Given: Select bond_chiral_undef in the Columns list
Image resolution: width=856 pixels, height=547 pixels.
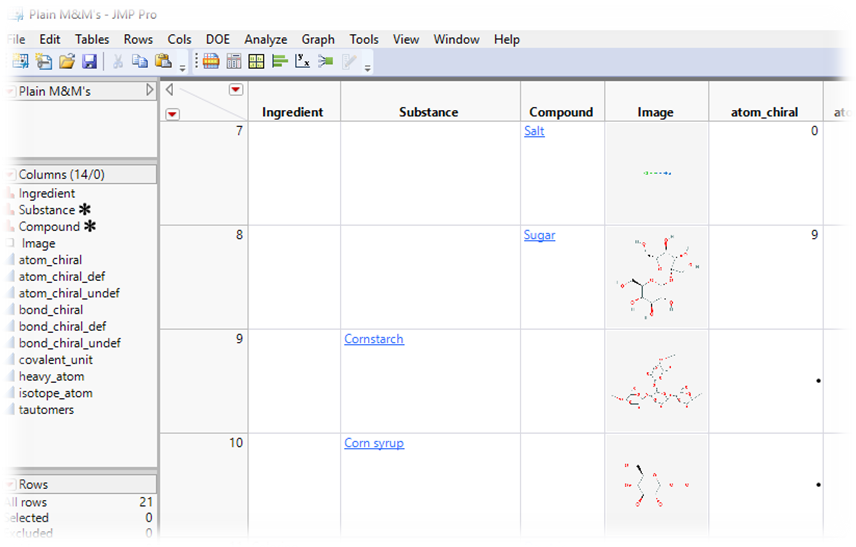Looking at the screenshot, I should coord(69,343).
